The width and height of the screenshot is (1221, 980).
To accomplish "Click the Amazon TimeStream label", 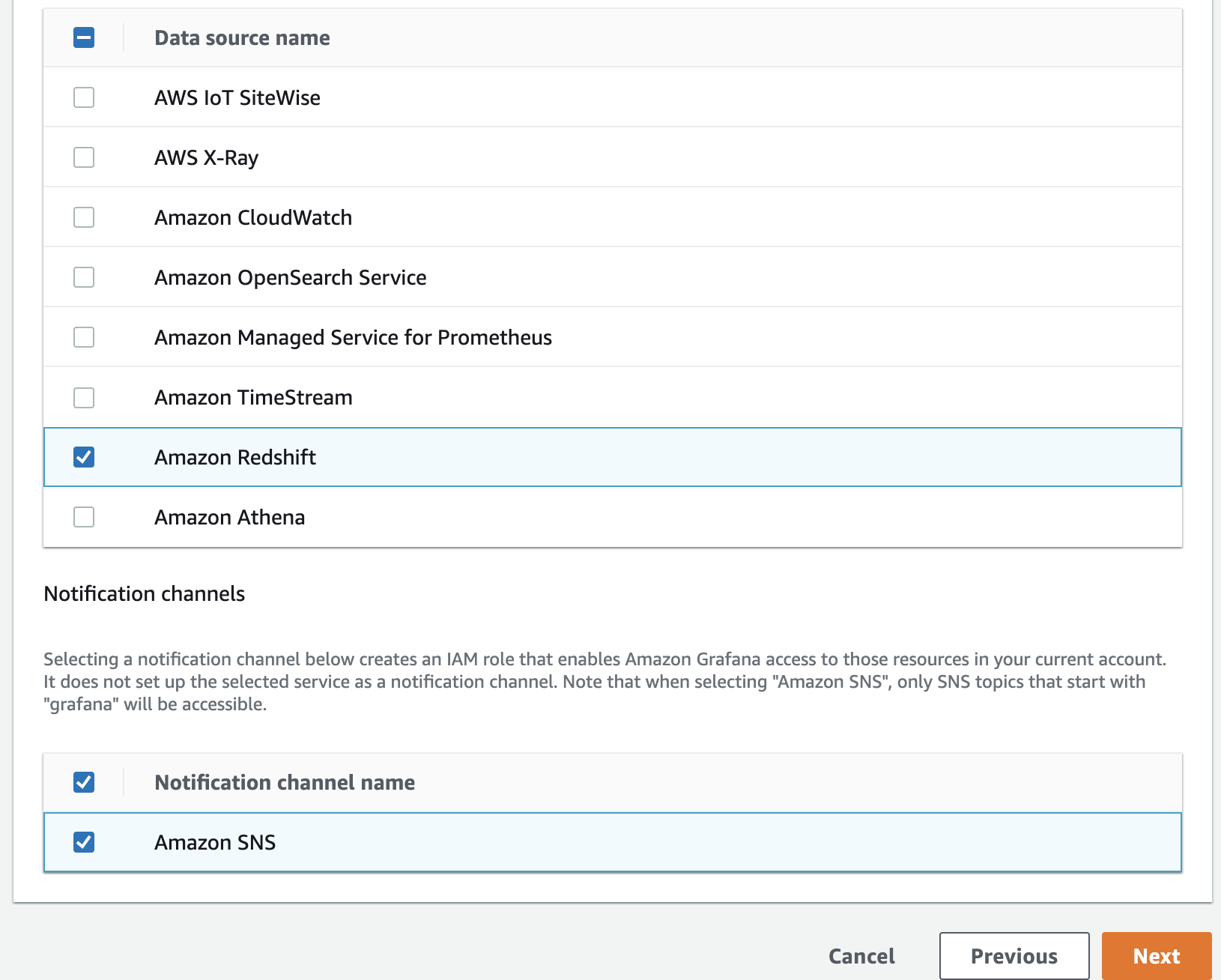I will 253,397.
